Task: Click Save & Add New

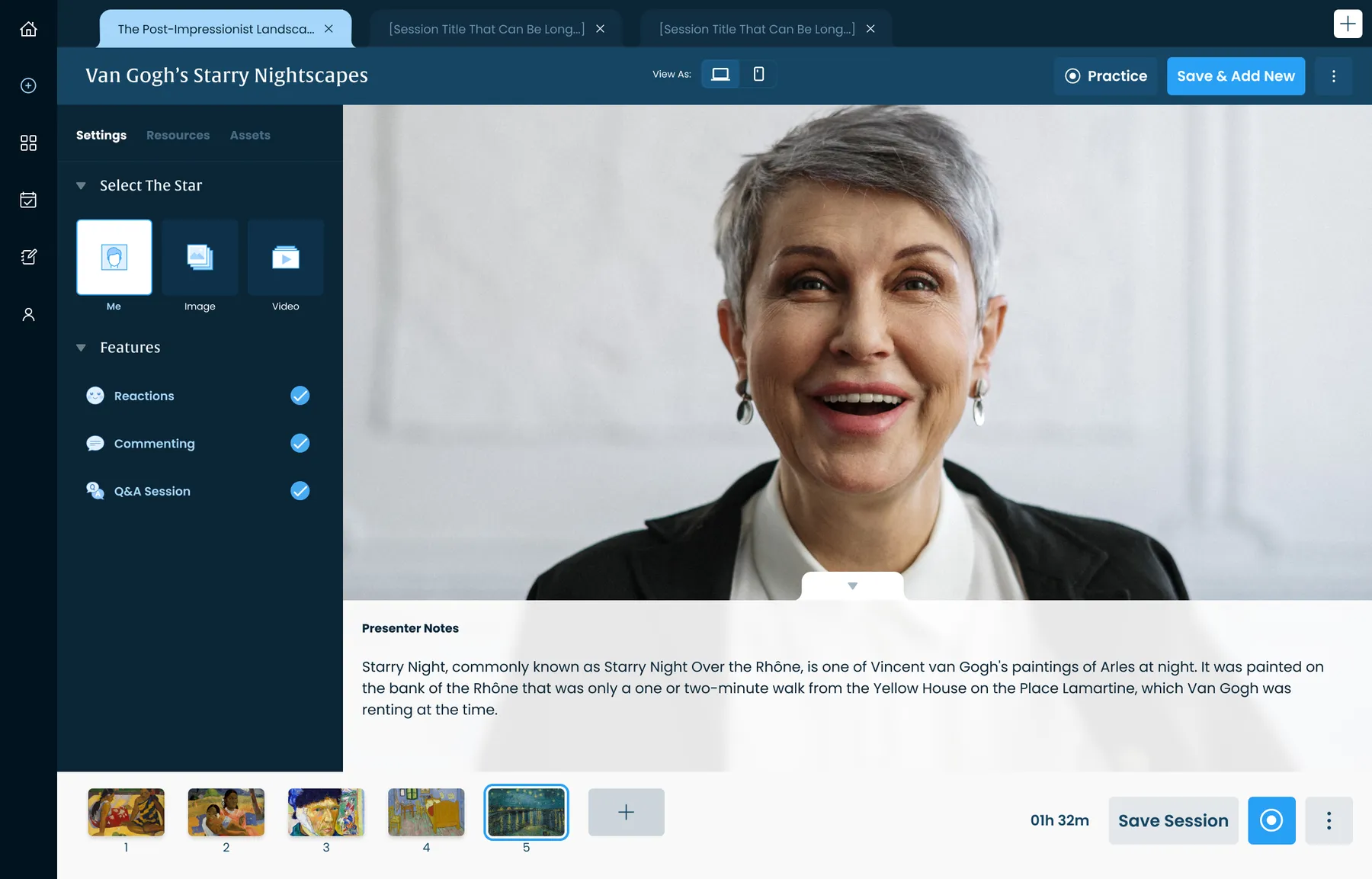Action: pos(1236,76)
